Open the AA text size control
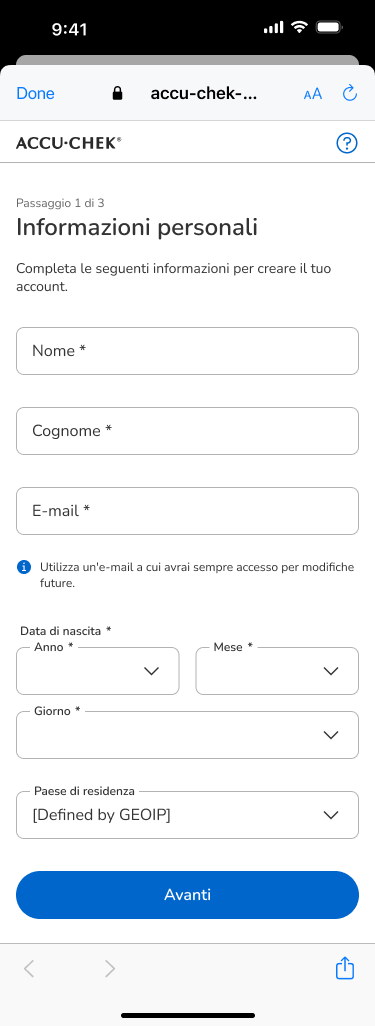Viewport: 375px width, 1026px height. pyautogui.click(x=313, y=94)
